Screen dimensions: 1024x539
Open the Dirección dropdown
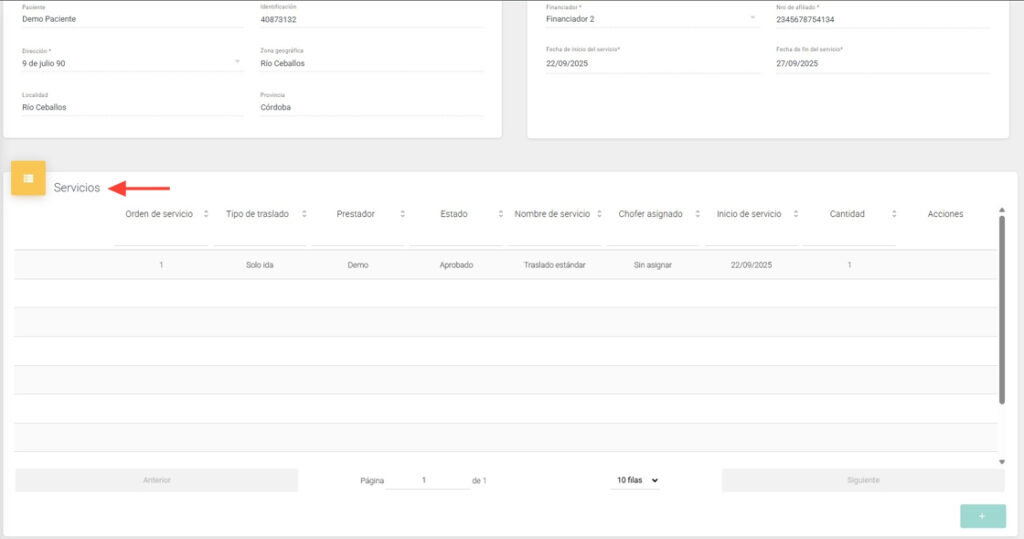coord(237,63)
